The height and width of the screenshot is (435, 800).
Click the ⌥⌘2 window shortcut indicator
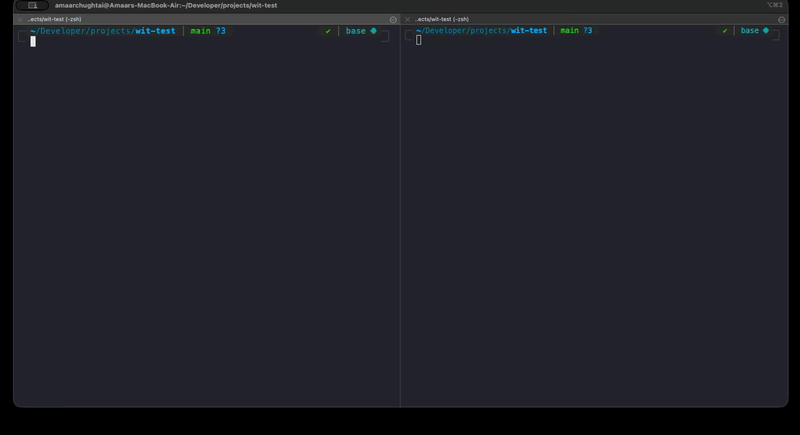coord(774,5)
